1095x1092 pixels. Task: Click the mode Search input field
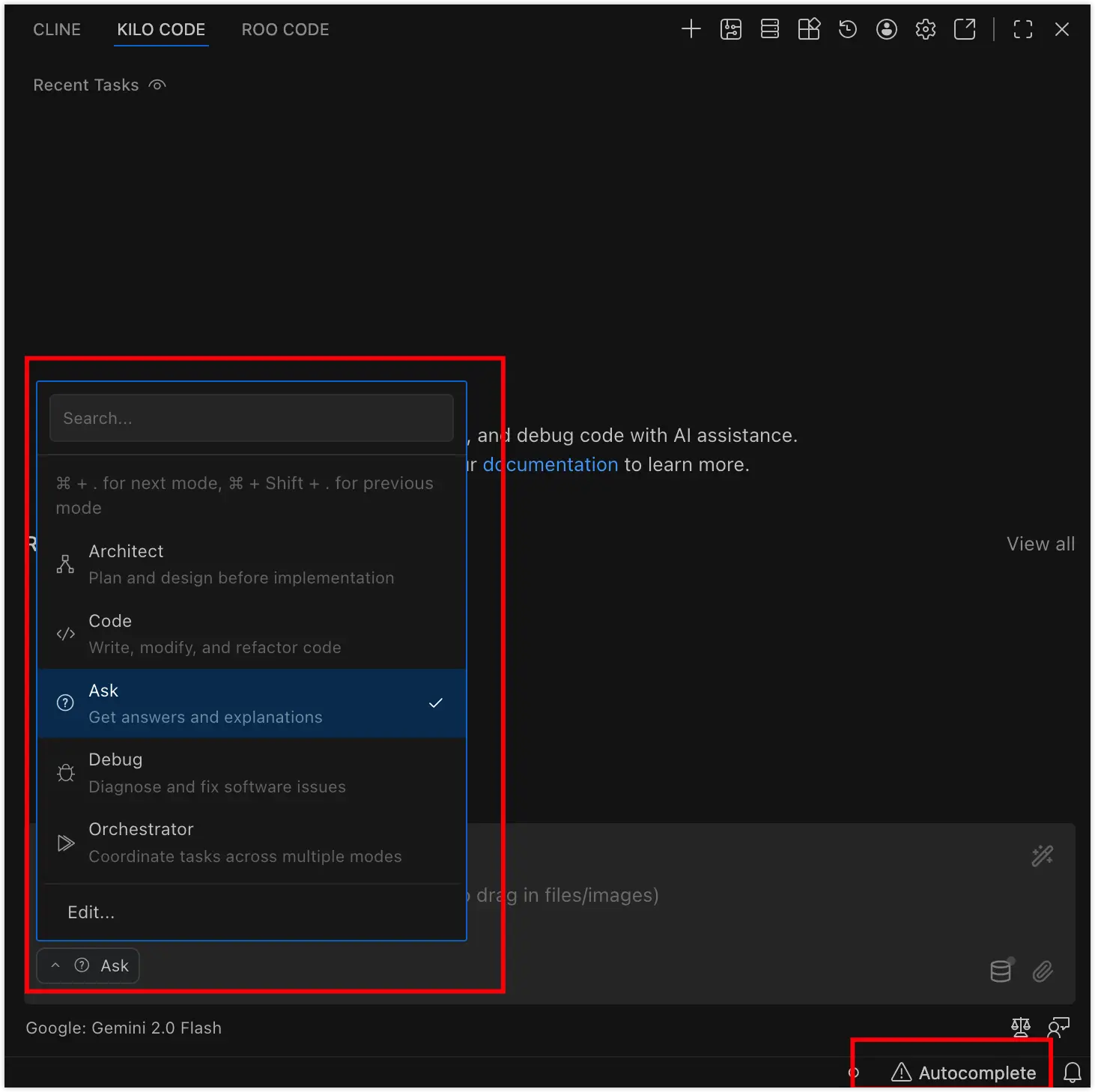pyautogui.click(x=252, y=418)
